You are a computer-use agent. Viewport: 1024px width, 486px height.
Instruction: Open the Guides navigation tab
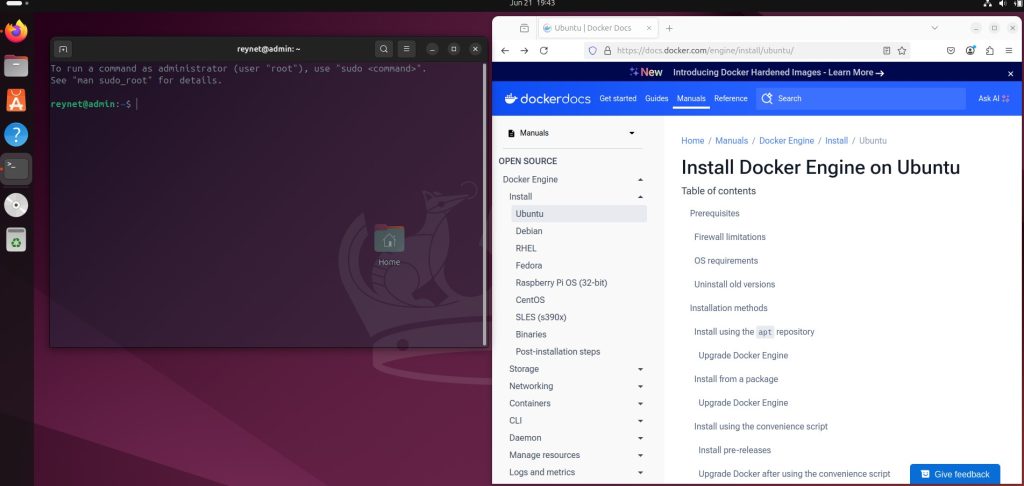[x=656, y=99]
